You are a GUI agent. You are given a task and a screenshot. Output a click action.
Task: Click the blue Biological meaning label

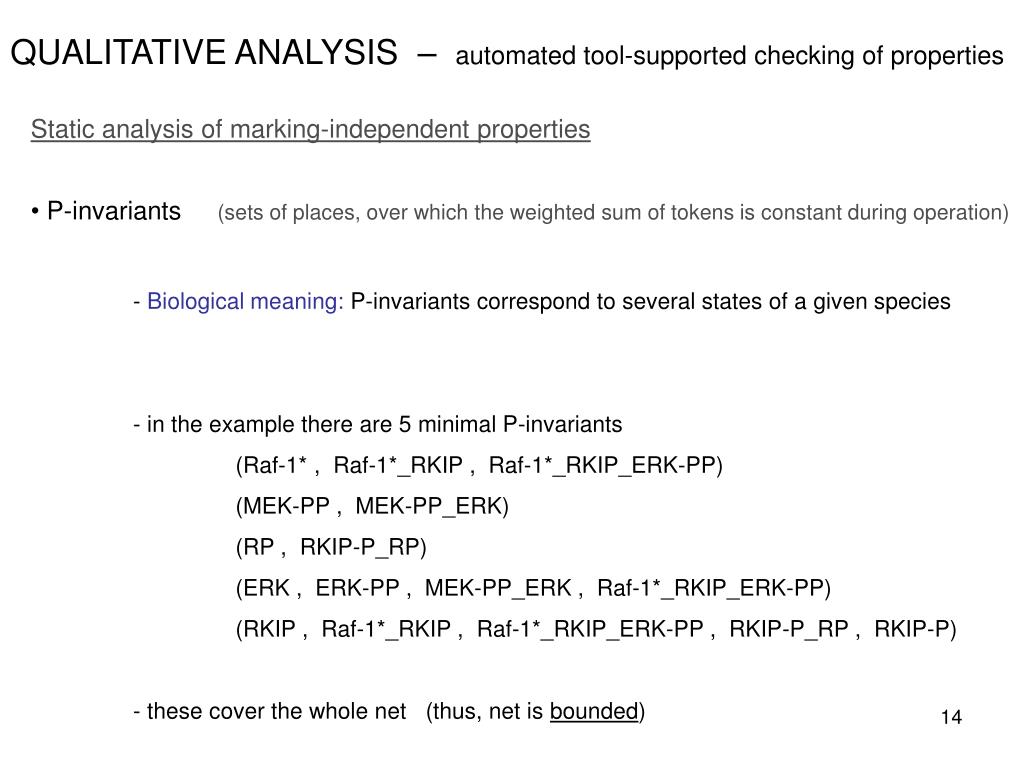[x=245, y=301]
